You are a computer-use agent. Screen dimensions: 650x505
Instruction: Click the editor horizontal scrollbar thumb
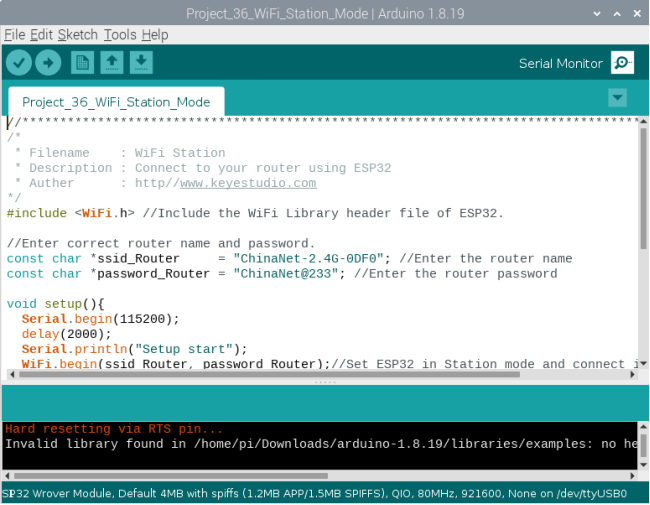269,374
